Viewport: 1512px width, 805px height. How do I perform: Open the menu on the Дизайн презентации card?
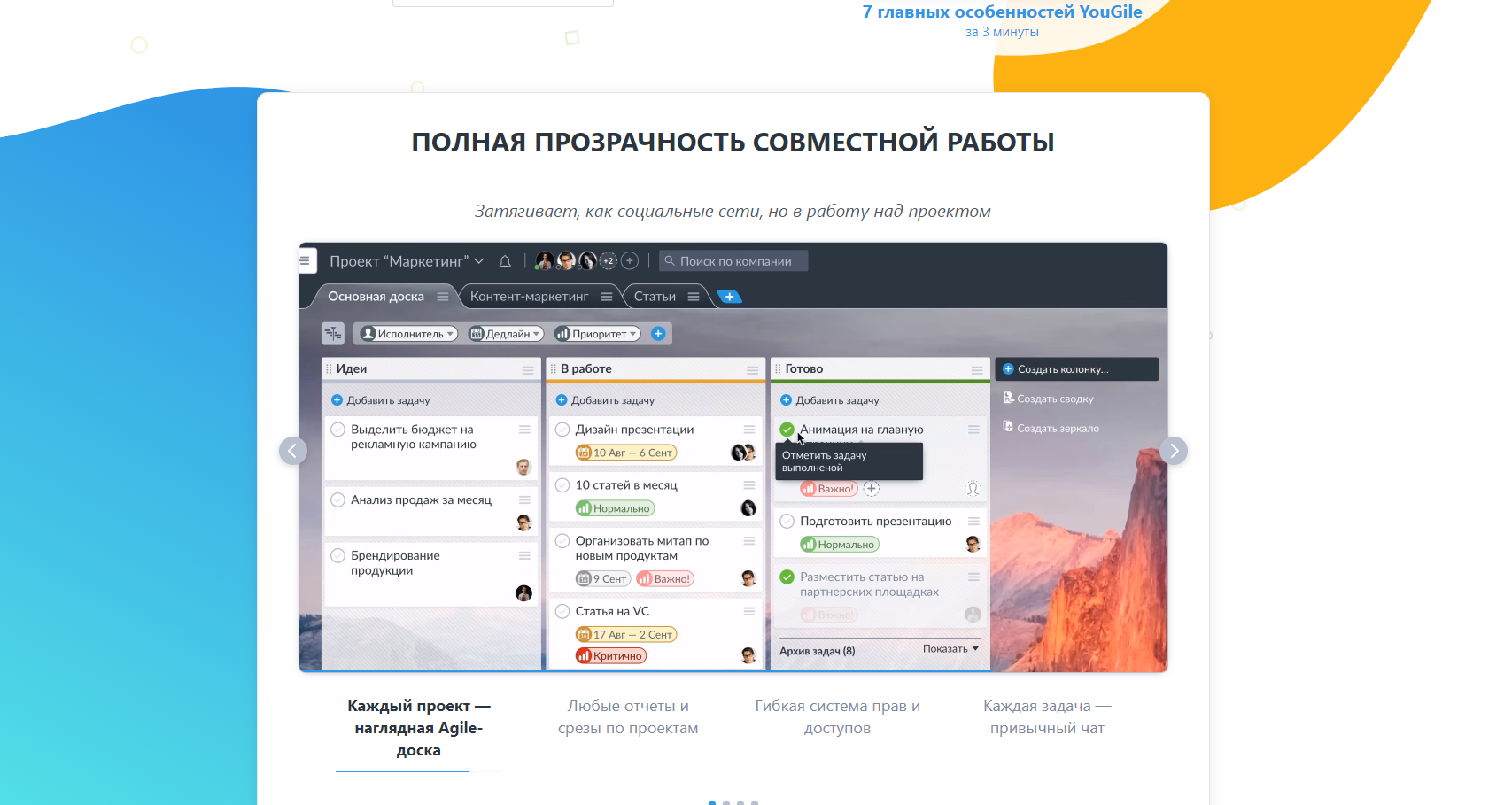coord(749,430)
